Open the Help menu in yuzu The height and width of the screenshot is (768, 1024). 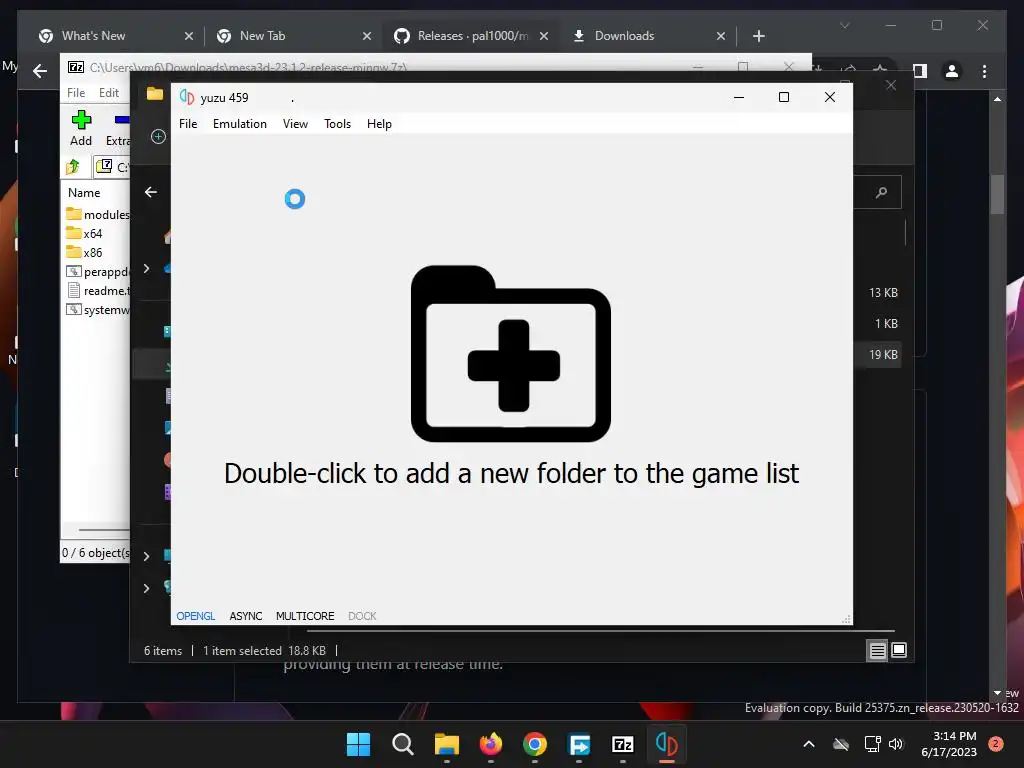click(379, 123)
